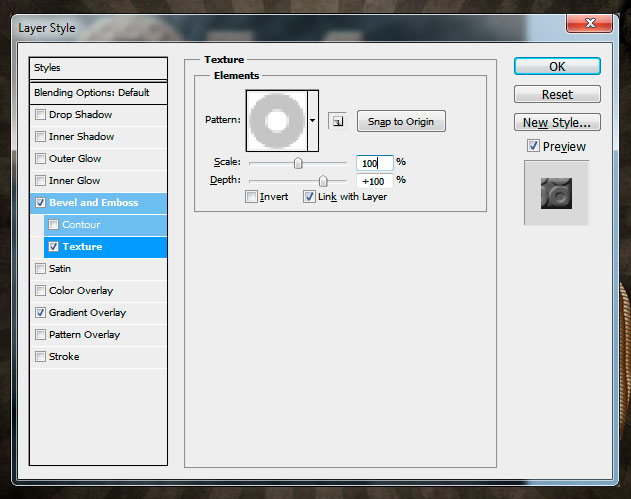
Task: Select the Drop Shadow label
Action: click(80, 115)
